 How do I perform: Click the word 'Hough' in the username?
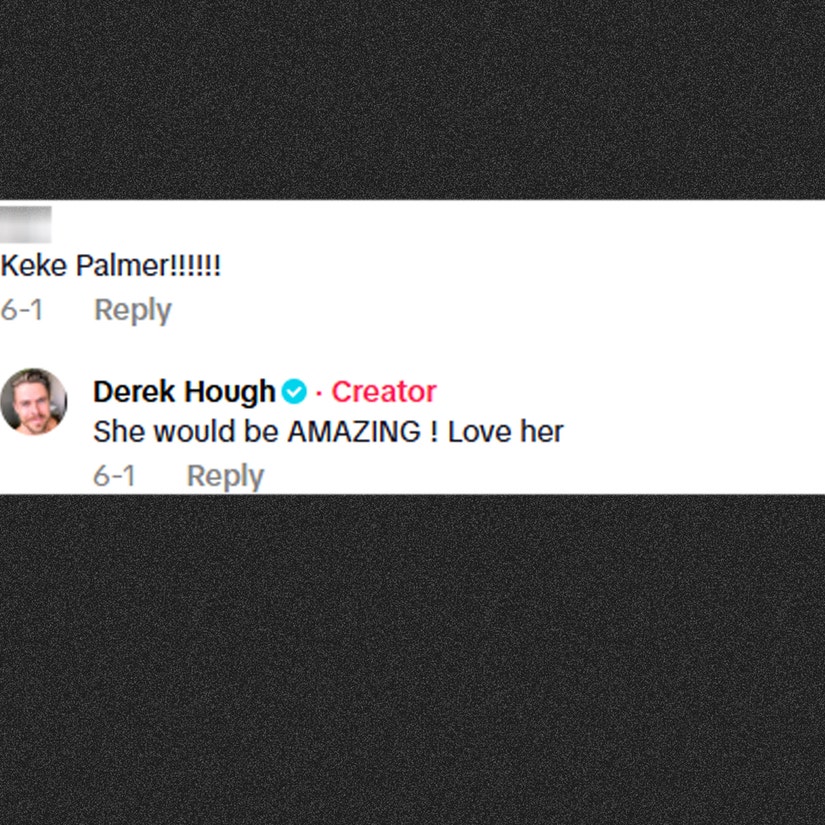point(229,393)
